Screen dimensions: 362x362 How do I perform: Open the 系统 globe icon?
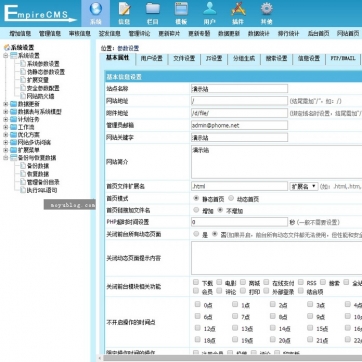96,9
